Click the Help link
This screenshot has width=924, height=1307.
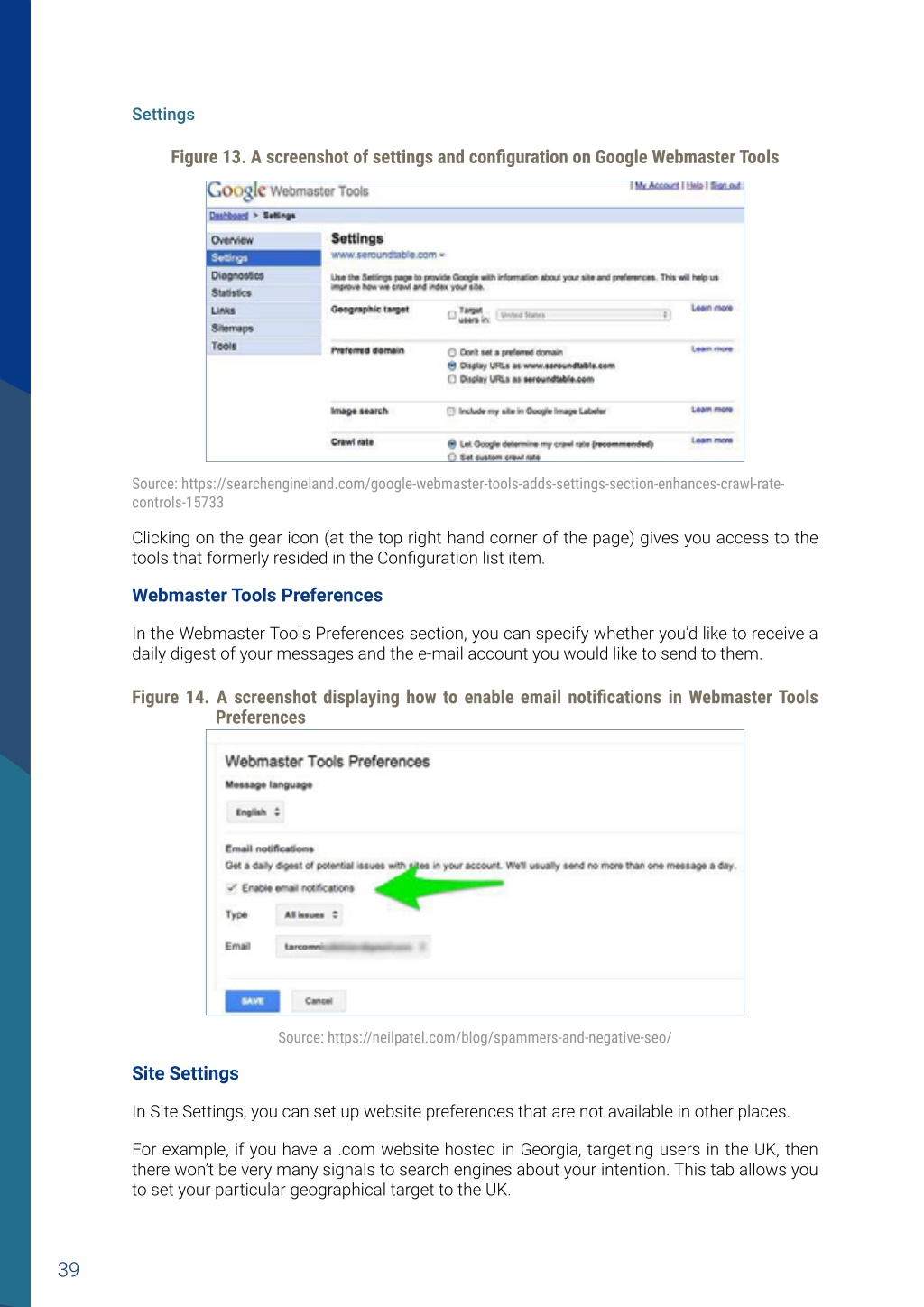[694, 186]
